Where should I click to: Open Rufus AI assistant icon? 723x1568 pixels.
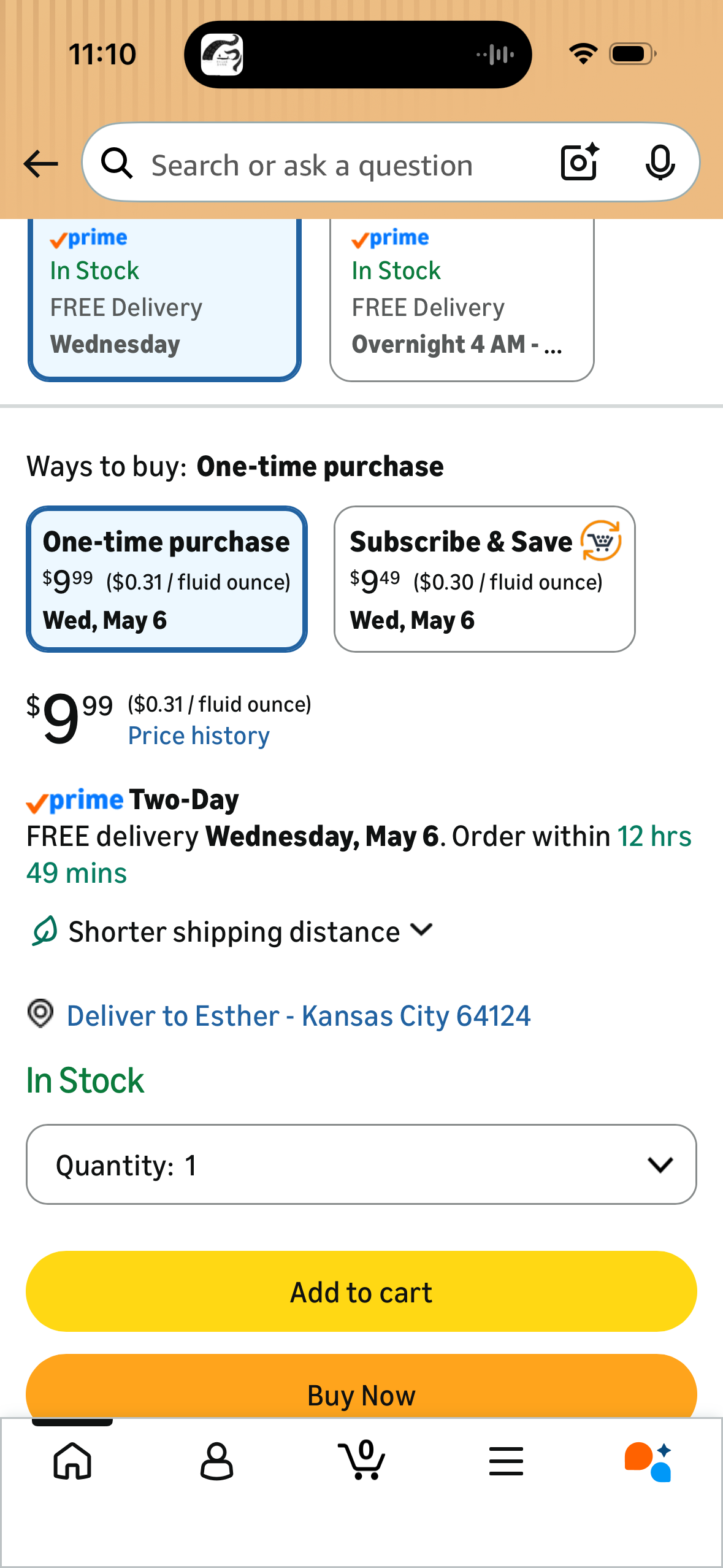tap(649, 1461)
